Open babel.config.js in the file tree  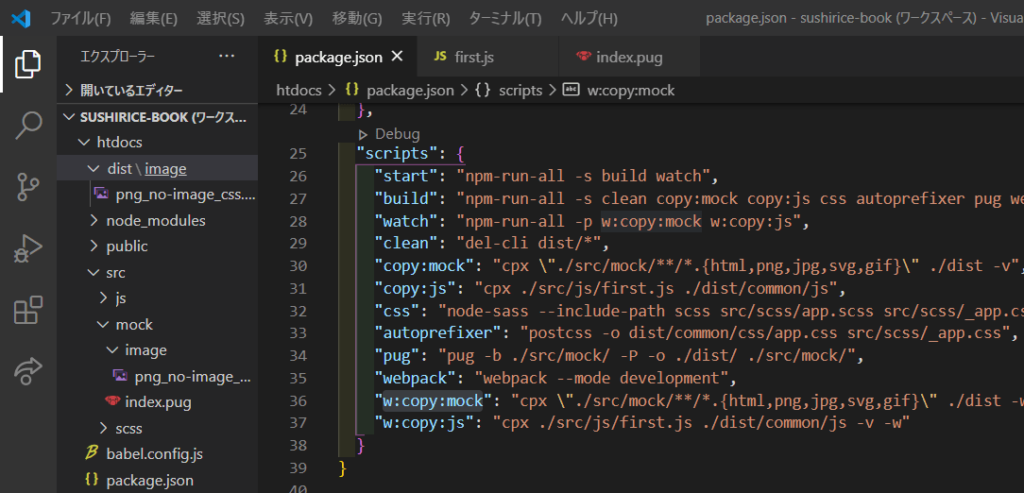click(x=157, y=454)
